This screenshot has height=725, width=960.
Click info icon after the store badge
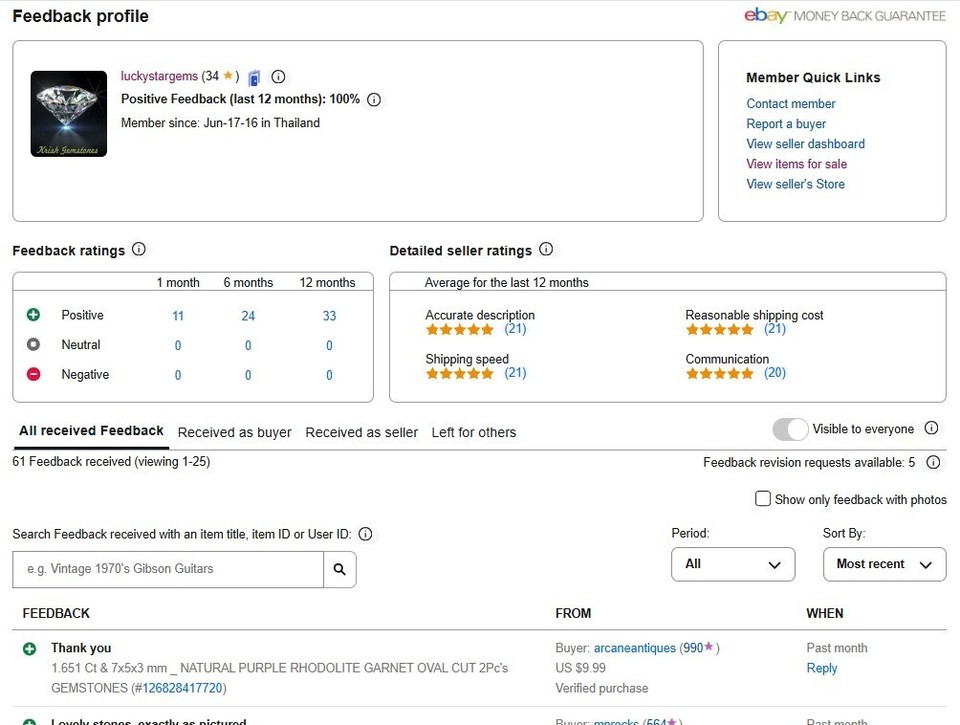pyautogui.click(x=279, y=77)
